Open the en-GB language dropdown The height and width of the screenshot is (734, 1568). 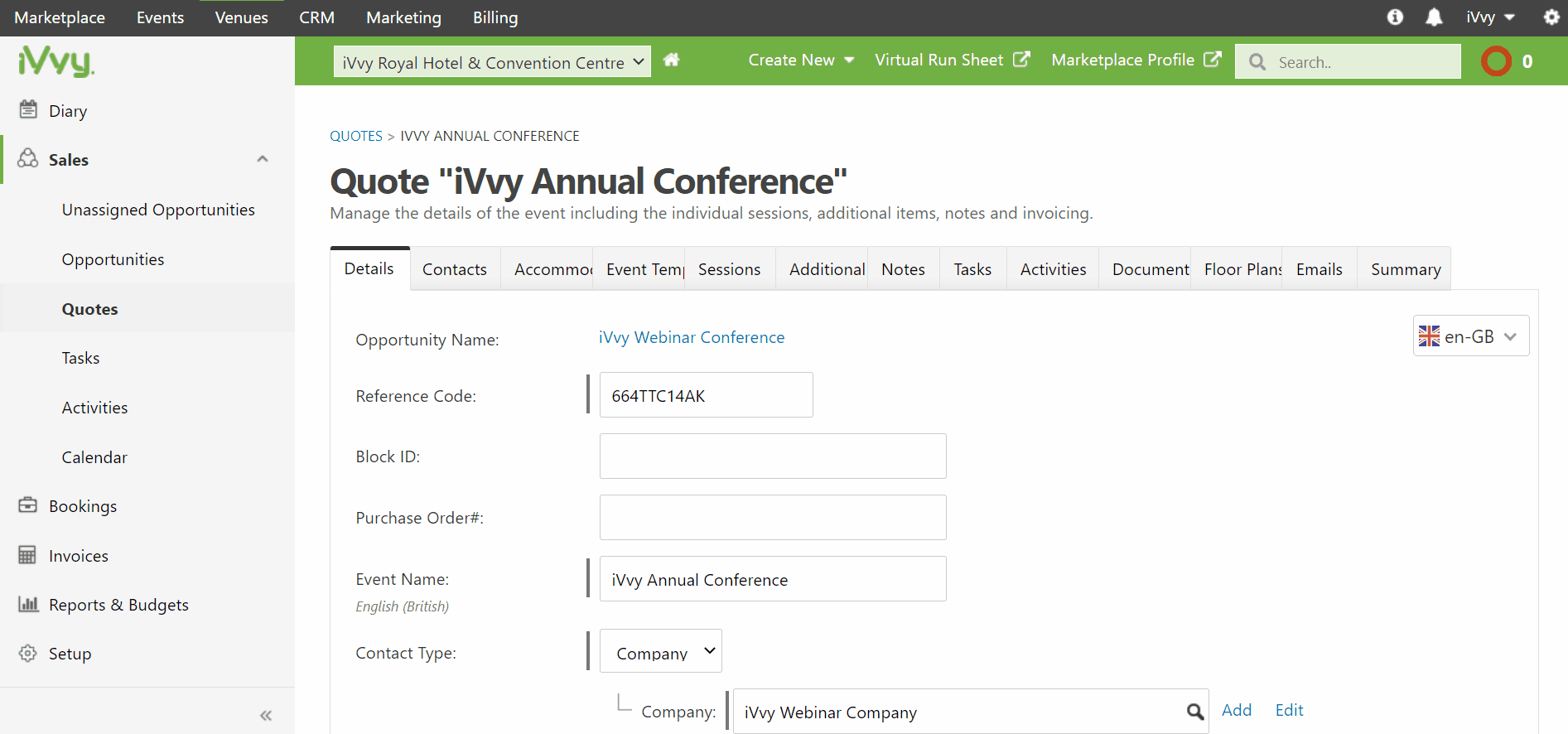pos(1470,336)
